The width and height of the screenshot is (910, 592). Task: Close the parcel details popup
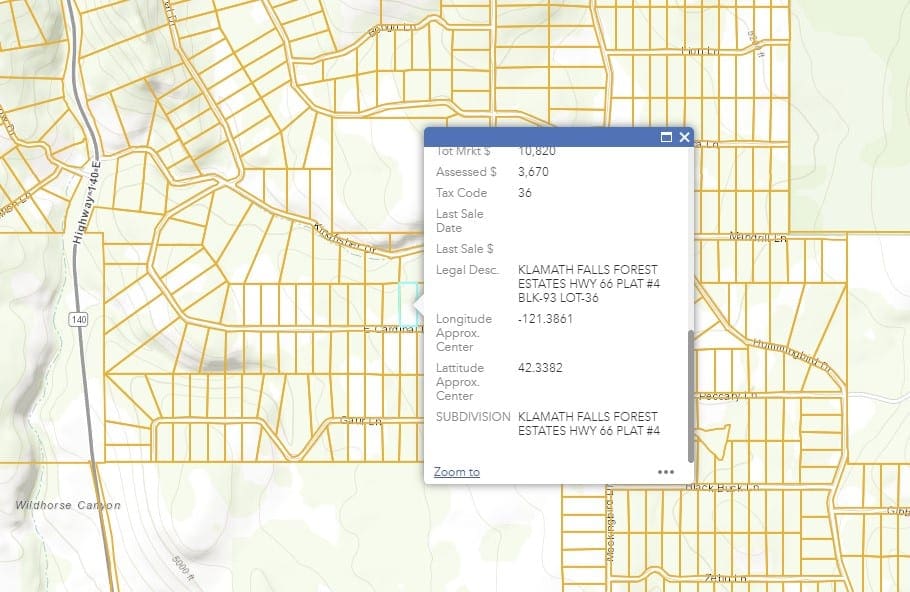(684, 138)
